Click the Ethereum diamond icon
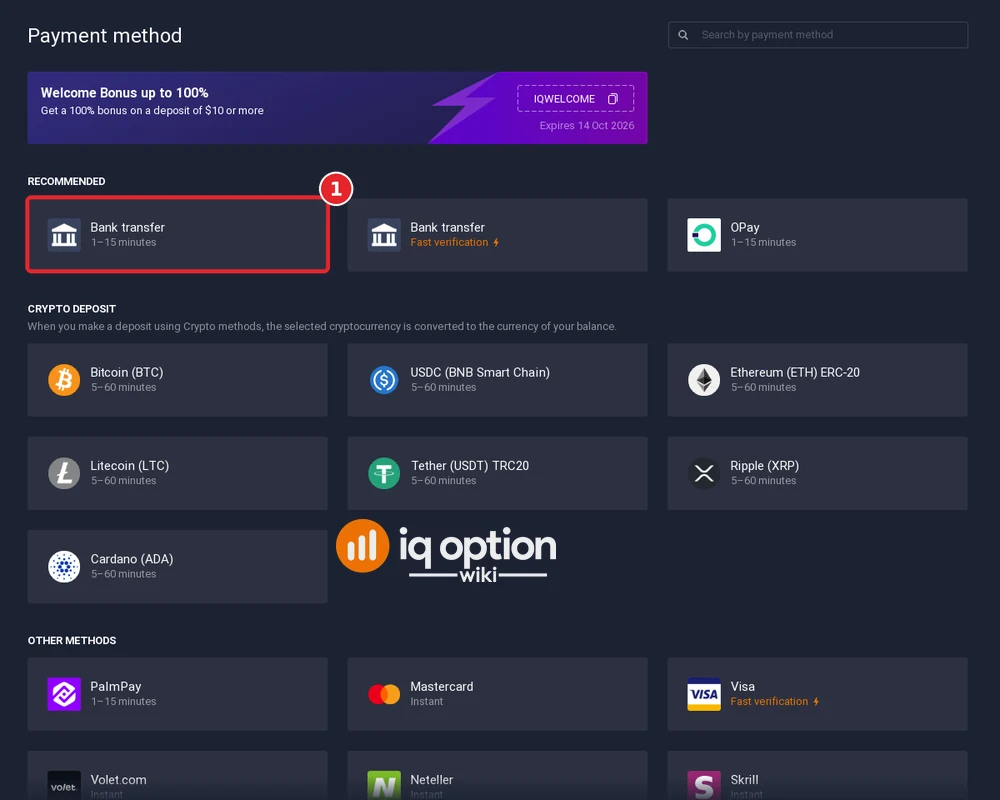Viewport: 1000px width, 800px height. 704,380
